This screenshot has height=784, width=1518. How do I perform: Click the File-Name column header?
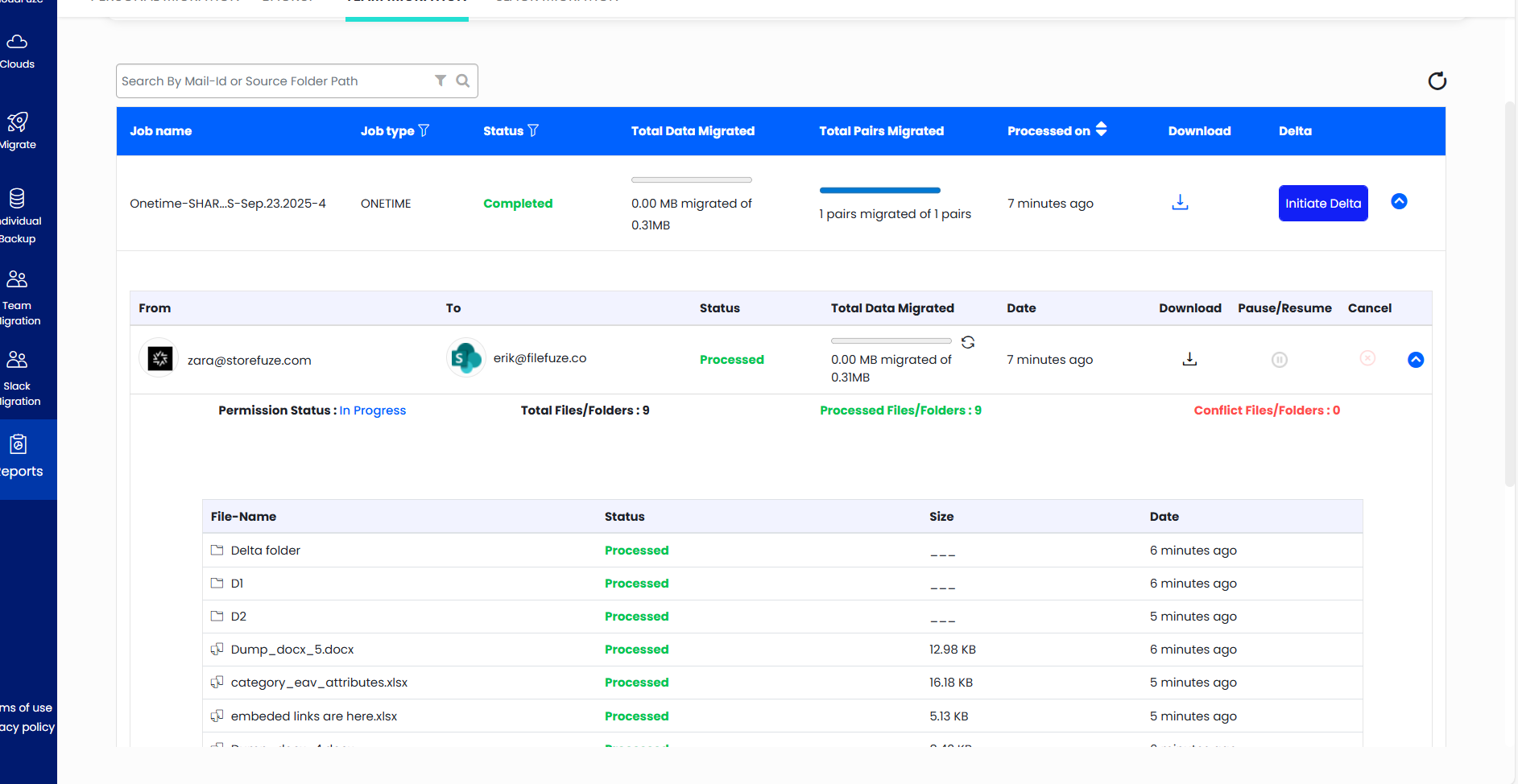pos(243,516)
